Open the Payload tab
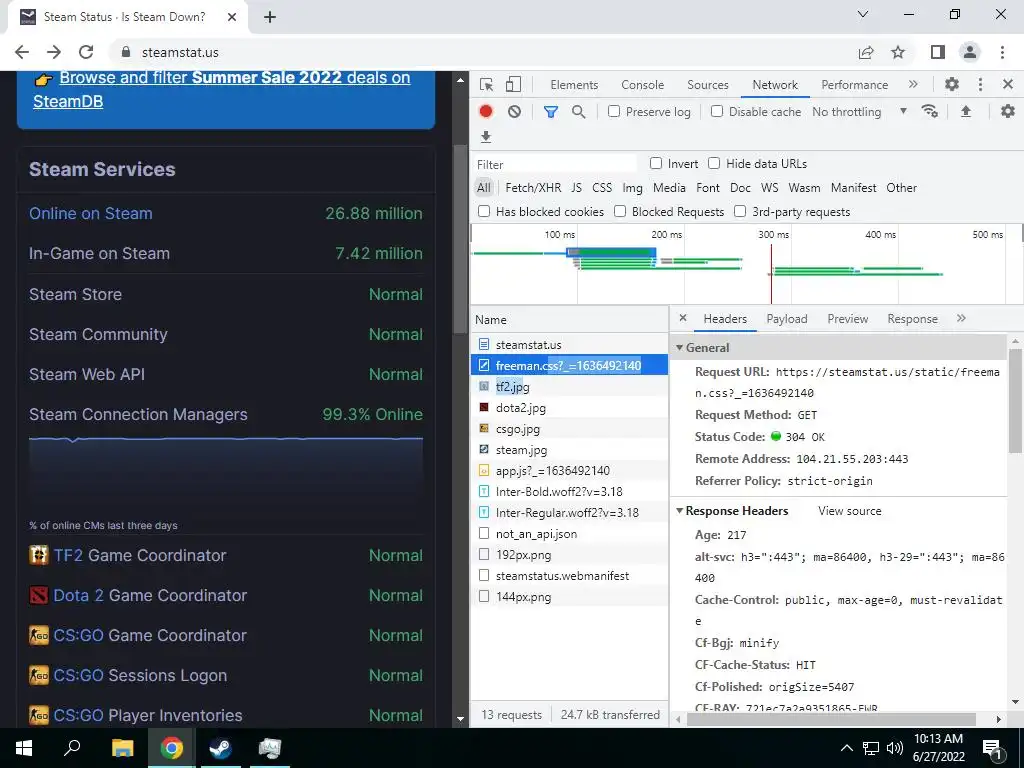This screenshot has width=1024, height=768. 787,319
